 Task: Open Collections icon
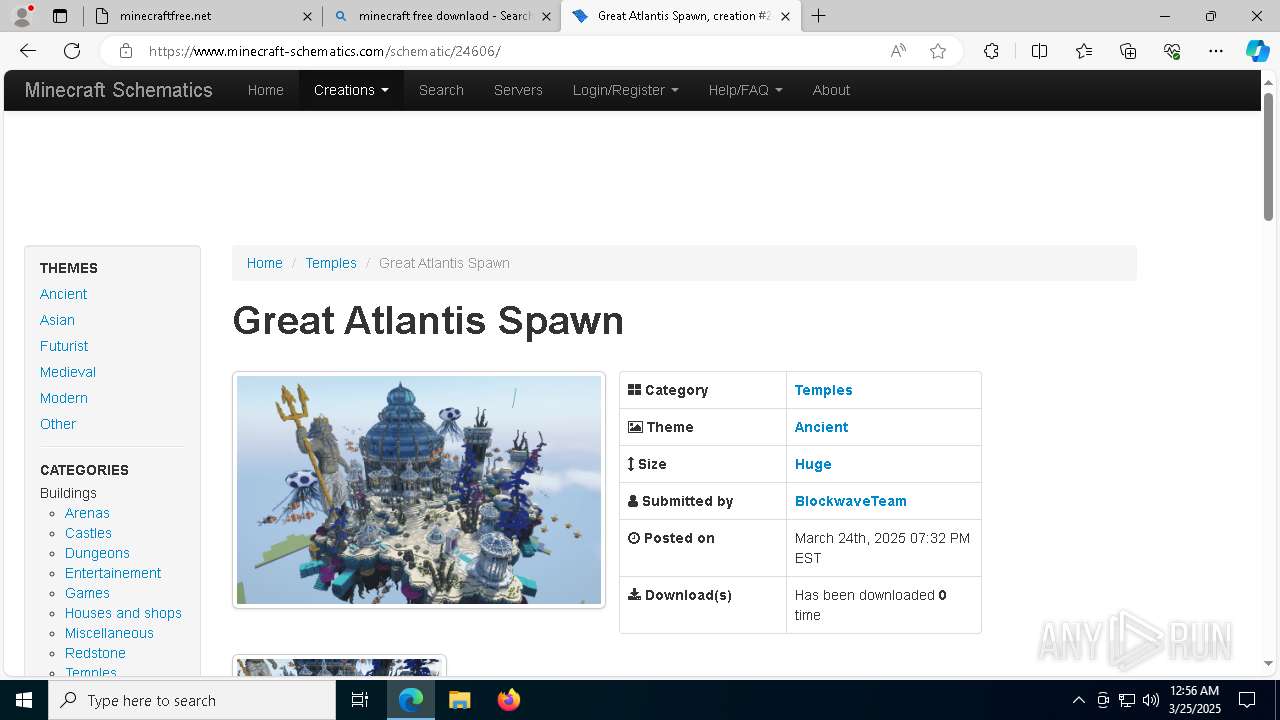tap(1128, 51)
